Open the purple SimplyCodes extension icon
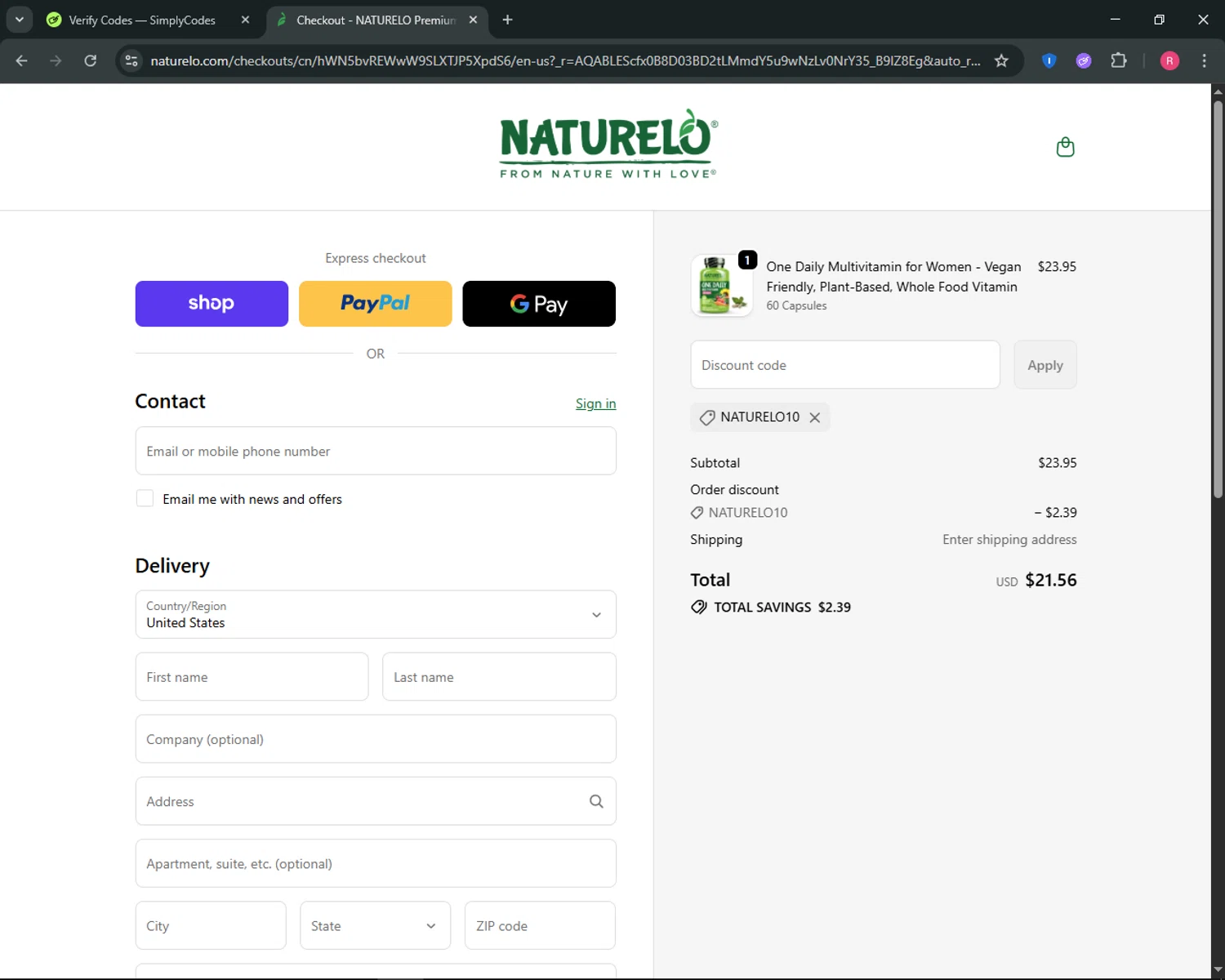Screen dimensions: 1225x980 [x=1084, y=60]
